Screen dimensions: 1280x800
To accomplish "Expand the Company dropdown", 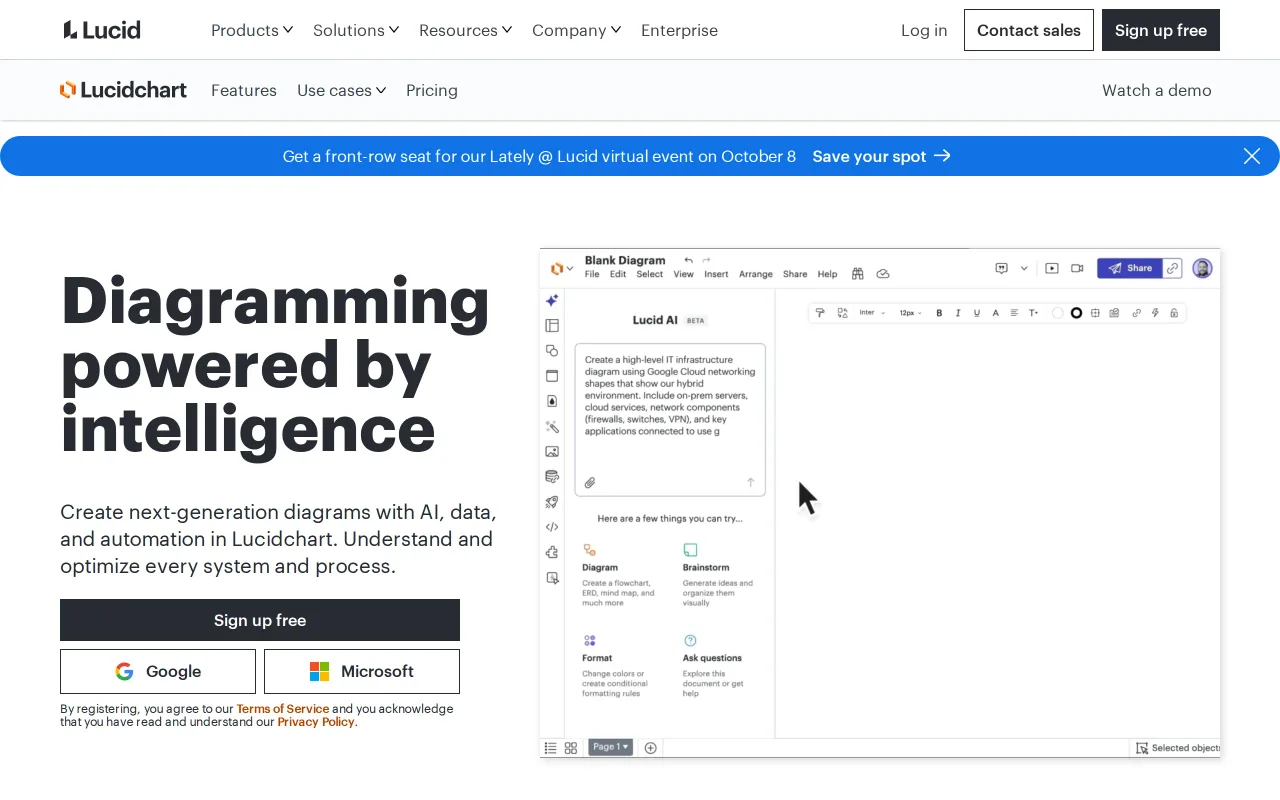I will [577, 30].
